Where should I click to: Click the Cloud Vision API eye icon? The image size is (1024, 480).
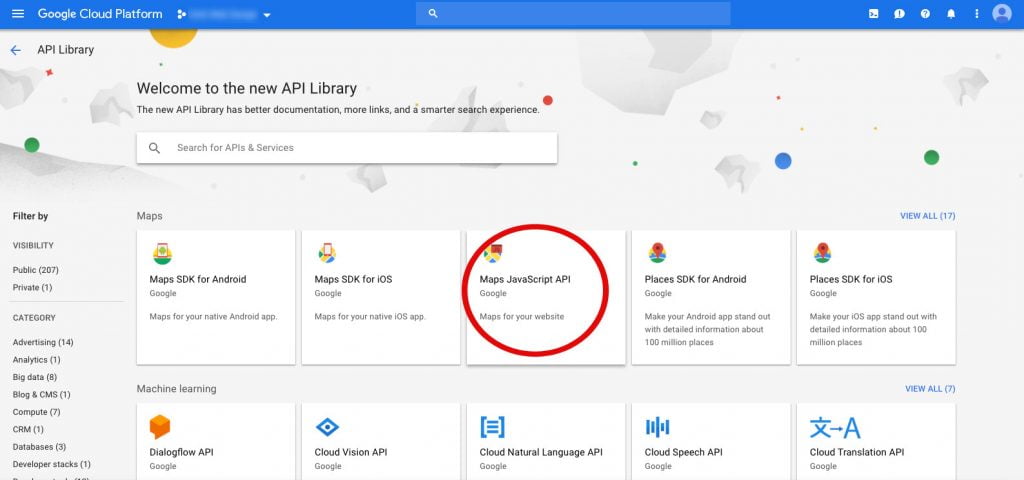tap(327, 427)
